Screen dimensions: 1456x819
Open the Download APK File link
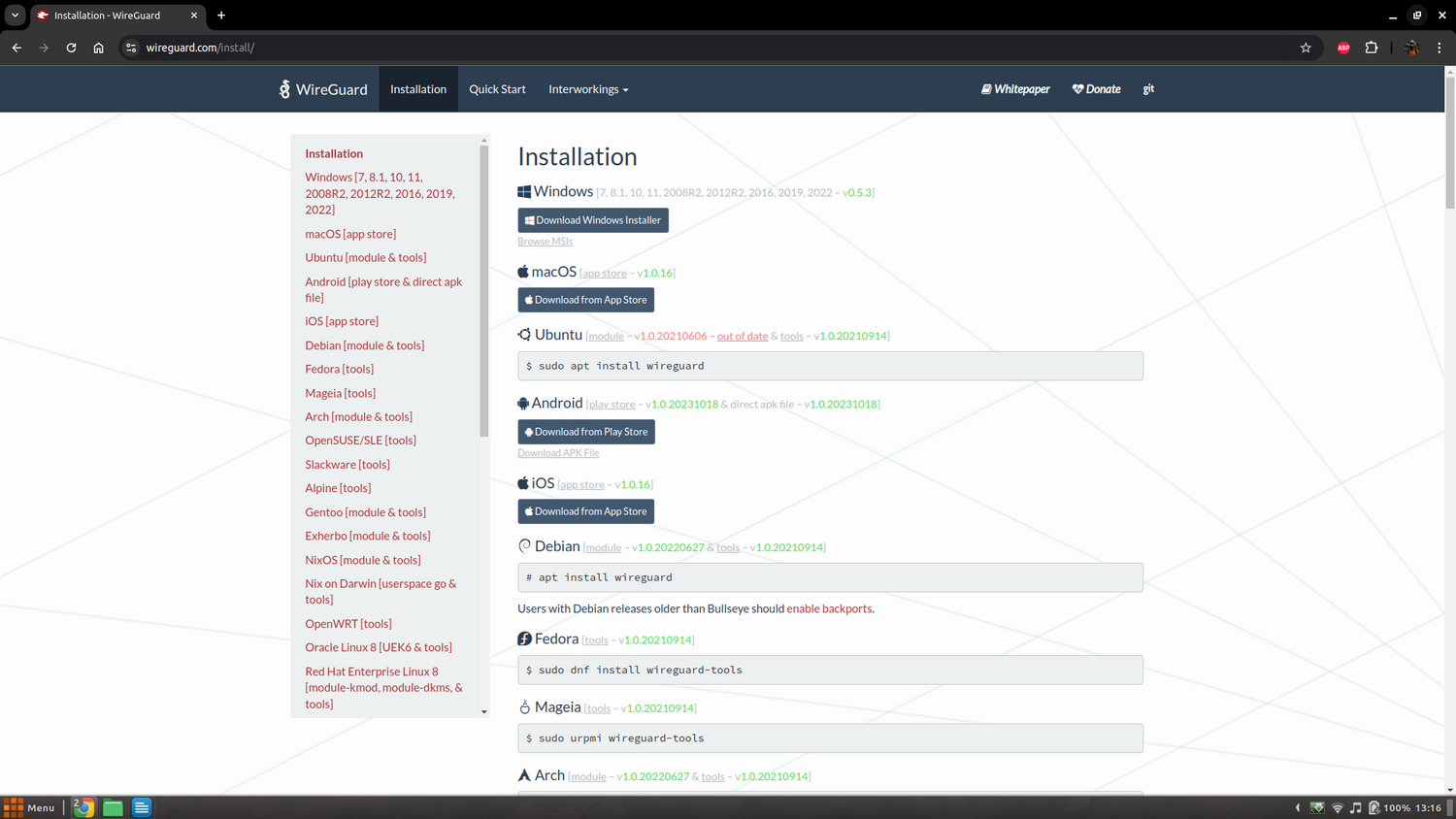click(x=558, y=453)
